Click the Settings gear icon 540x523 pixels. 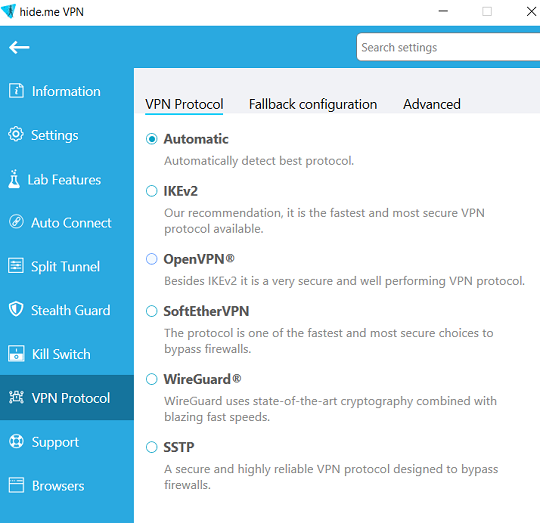coord(16,134)
